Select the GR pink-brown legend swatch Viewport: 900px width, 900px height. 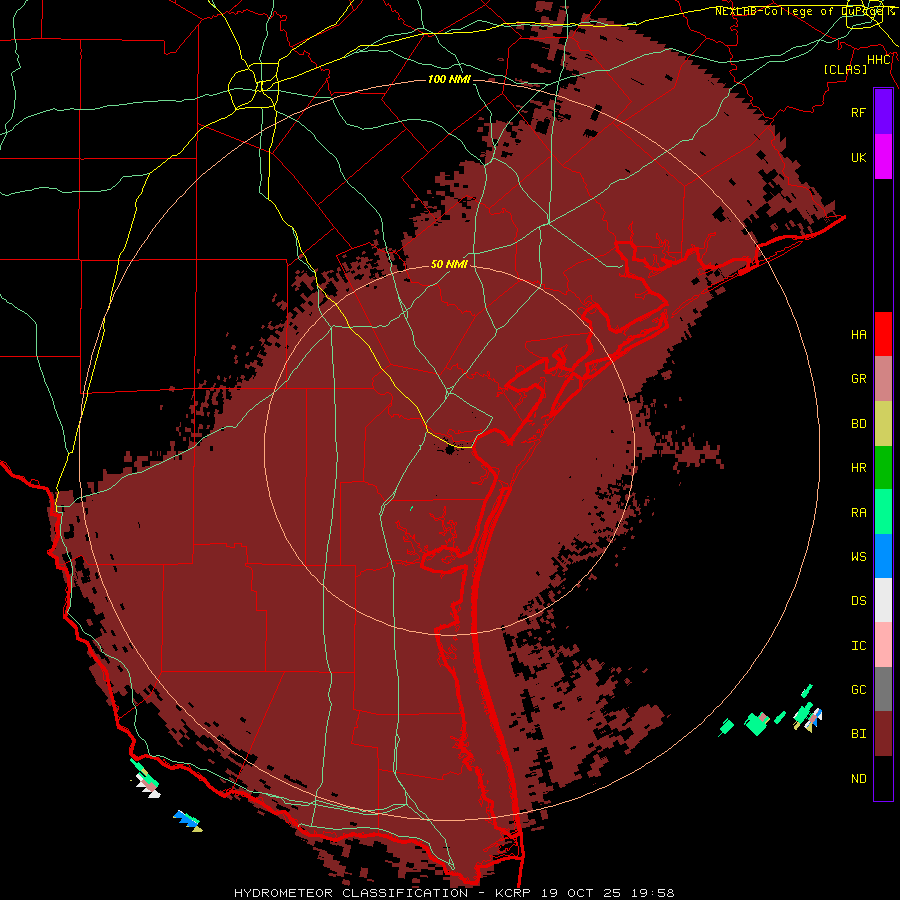[x=883, y=379]
